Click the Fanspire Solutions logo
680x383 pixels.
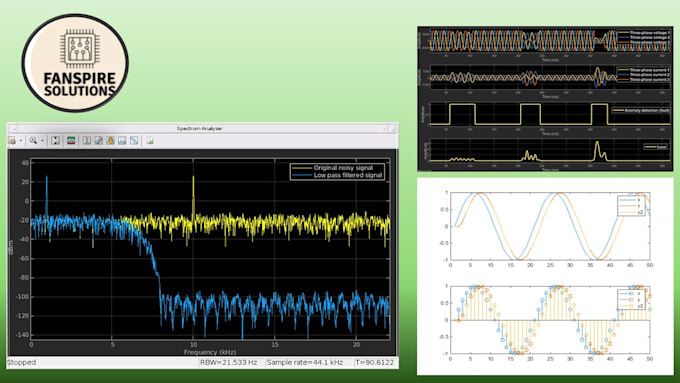[75, 63]
